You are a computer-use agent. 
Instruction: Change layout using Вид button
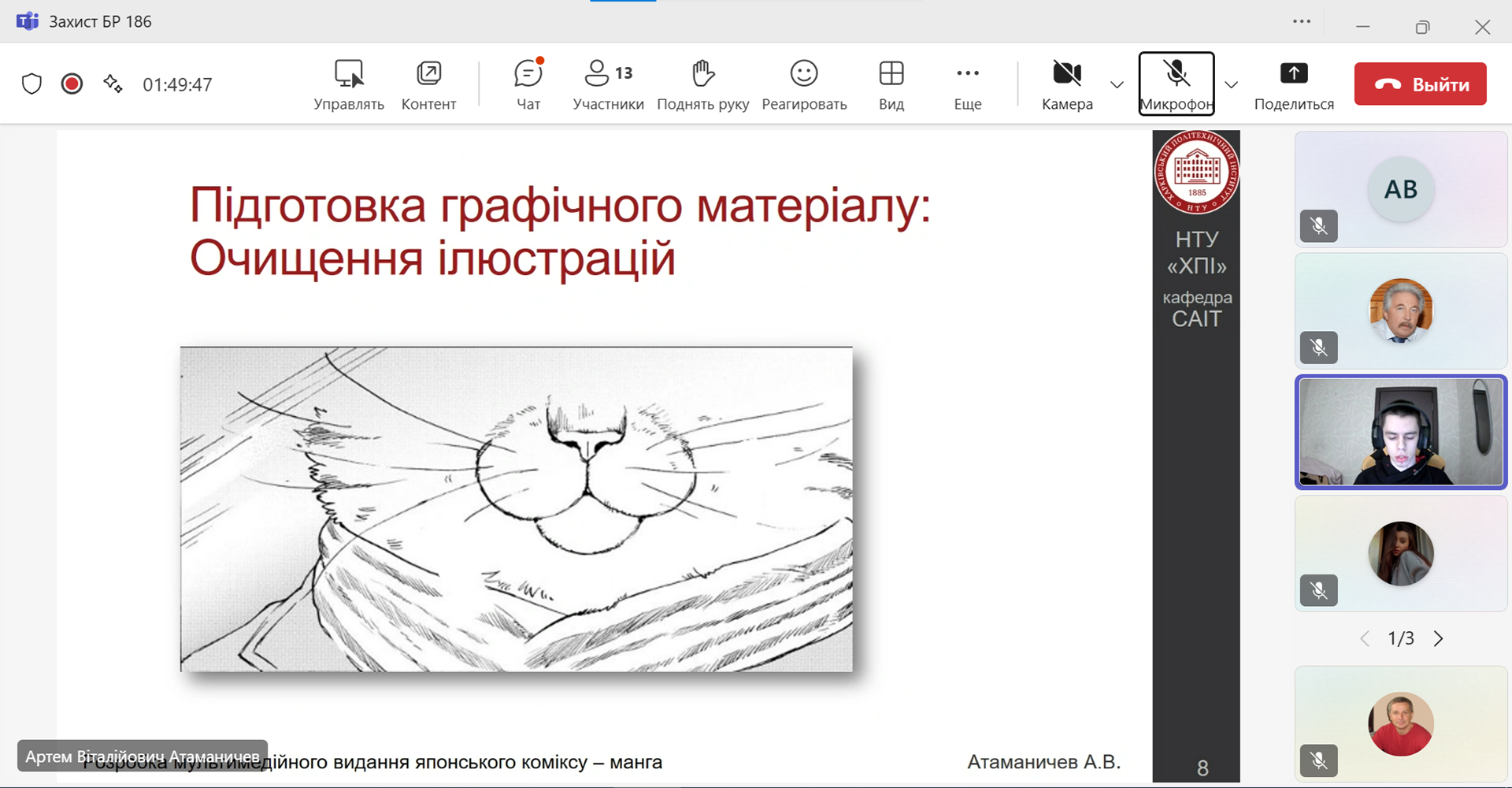coord(891,84)
